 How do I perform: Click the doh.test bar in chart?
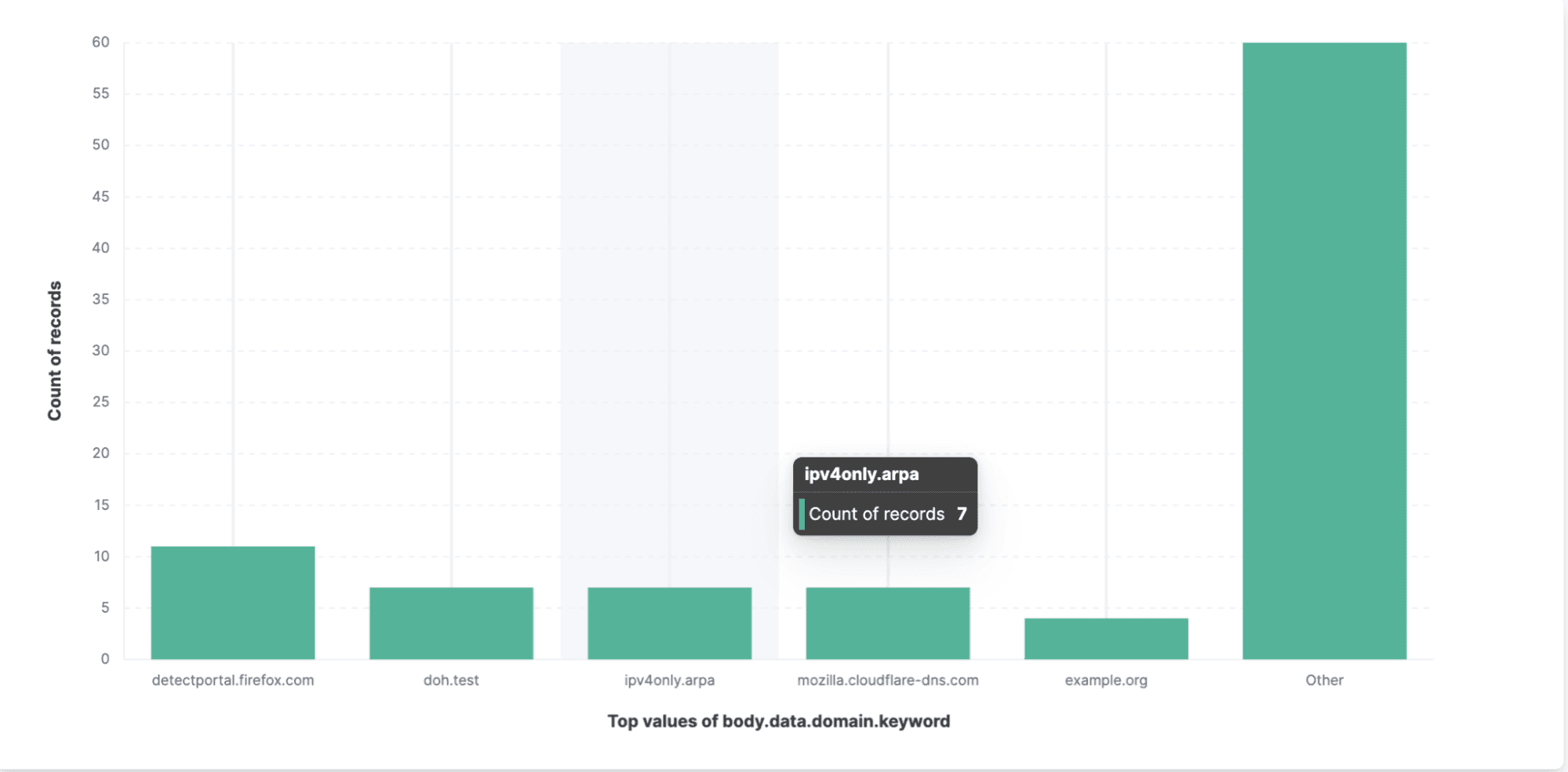[451, 623]
